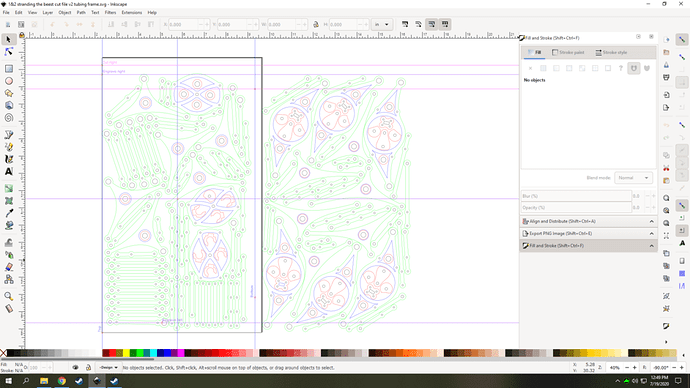Select the color Dropper tool

tap(8, 213)
